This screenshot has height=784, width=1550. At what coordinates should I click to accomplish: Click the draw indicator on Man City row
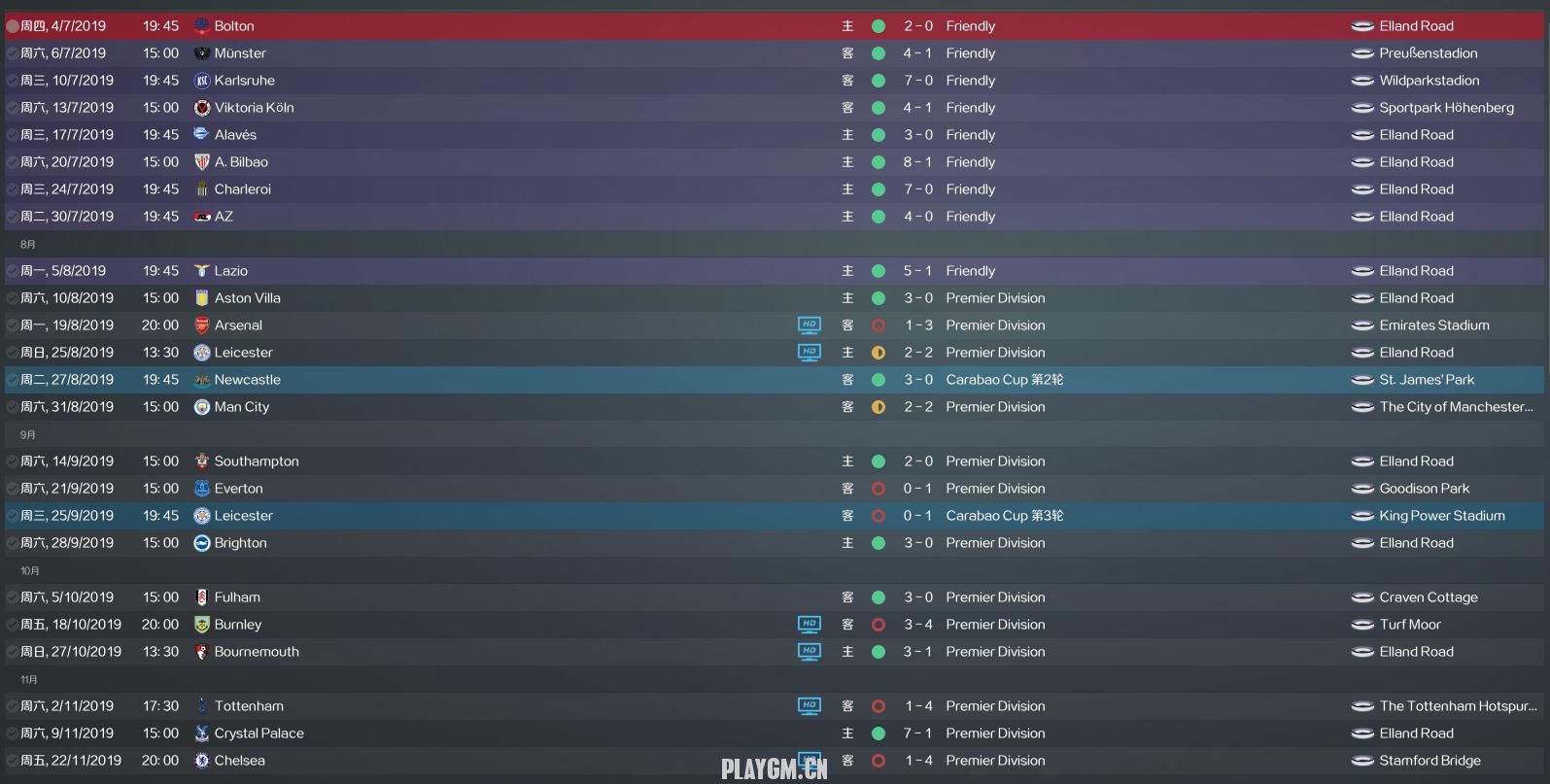[878, 407]
